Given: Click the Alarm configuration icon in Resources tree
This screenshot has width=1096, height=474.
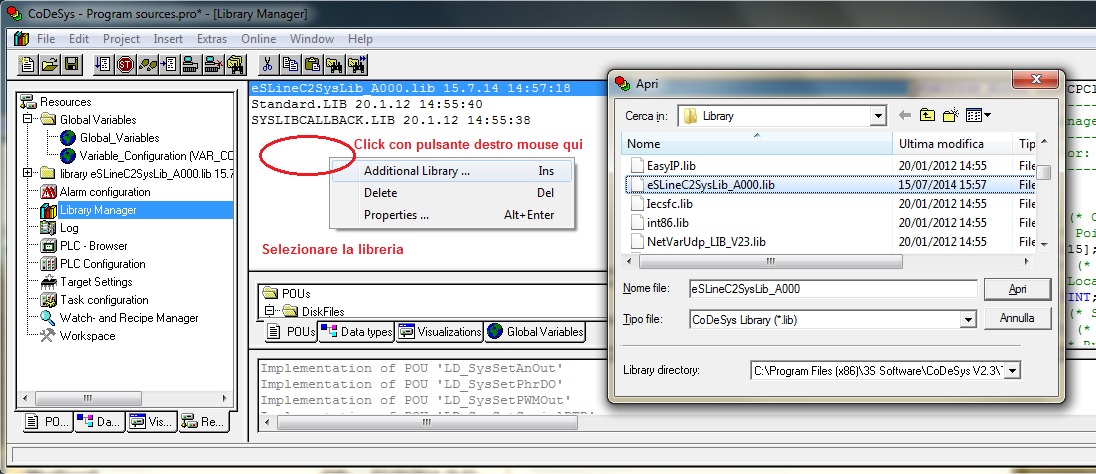Looking at the screenshot, I should point(48,192).
